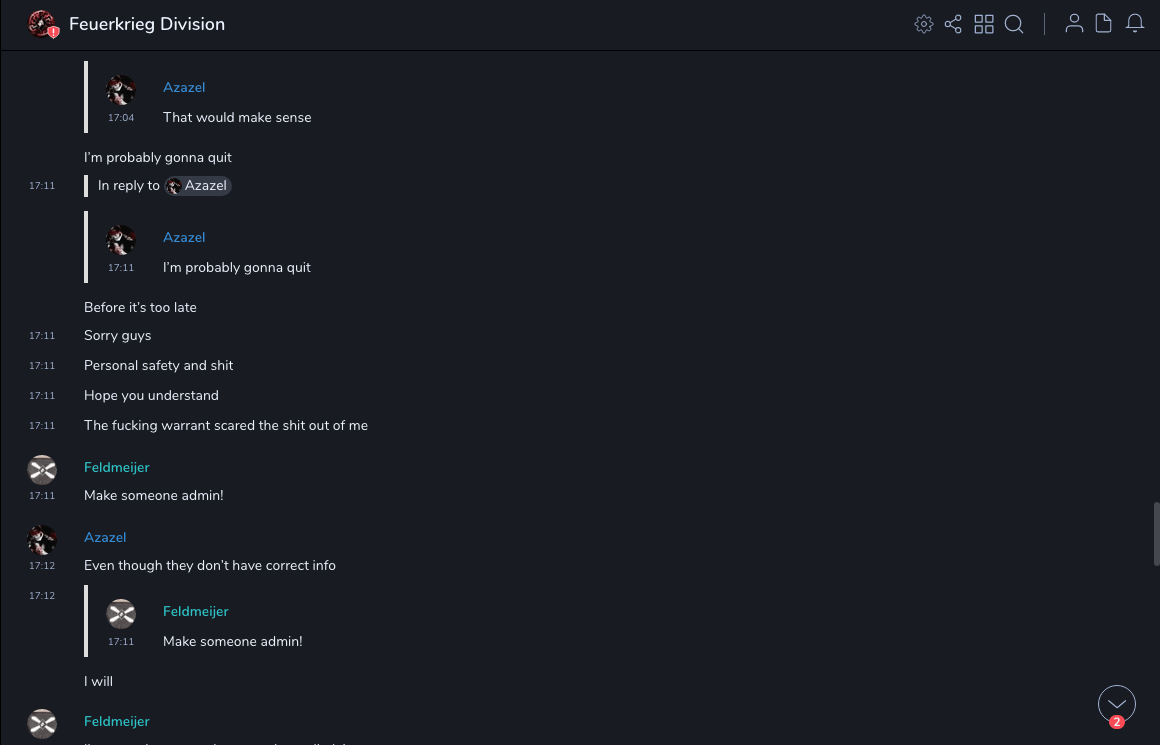The image size is (1160, 745).
Task: Click the share room icon
Action: click(x=953, y=24)
